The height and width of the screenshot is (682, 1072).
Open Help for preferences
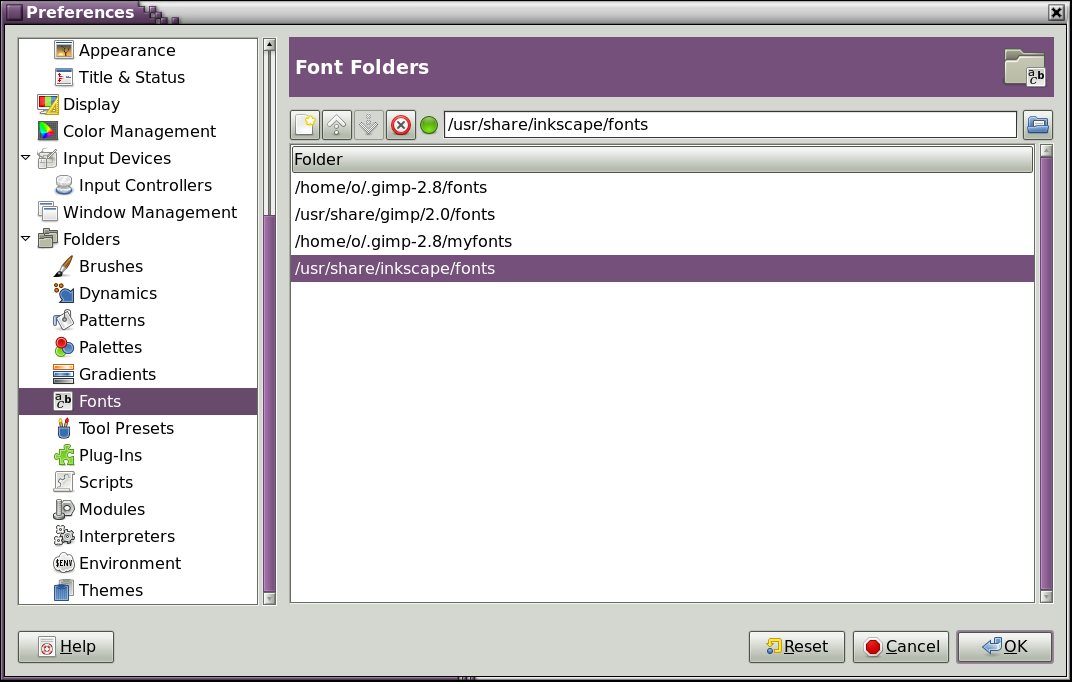click(x=66, y=646)
